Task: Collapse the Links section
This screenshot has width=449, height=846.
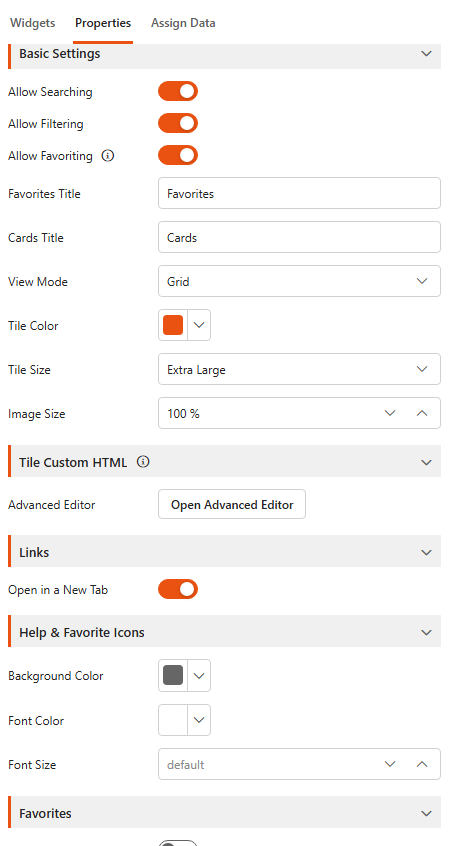Action: (x=426, y=552)
